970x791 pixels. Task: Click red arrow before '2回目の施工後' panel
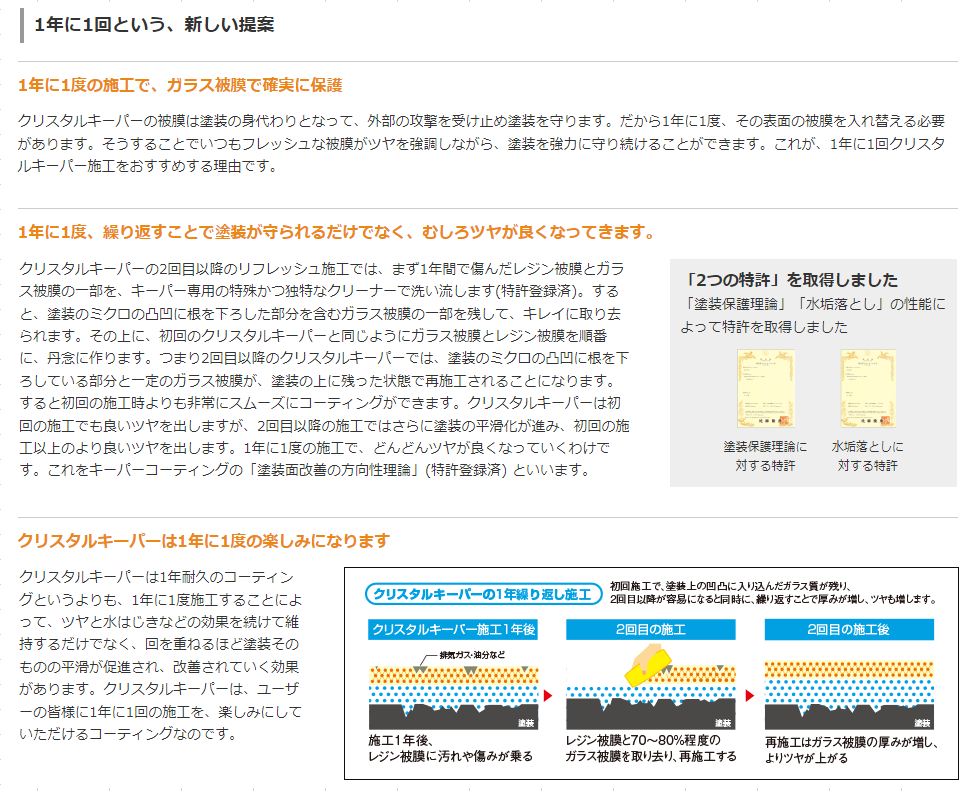point(750,696)
